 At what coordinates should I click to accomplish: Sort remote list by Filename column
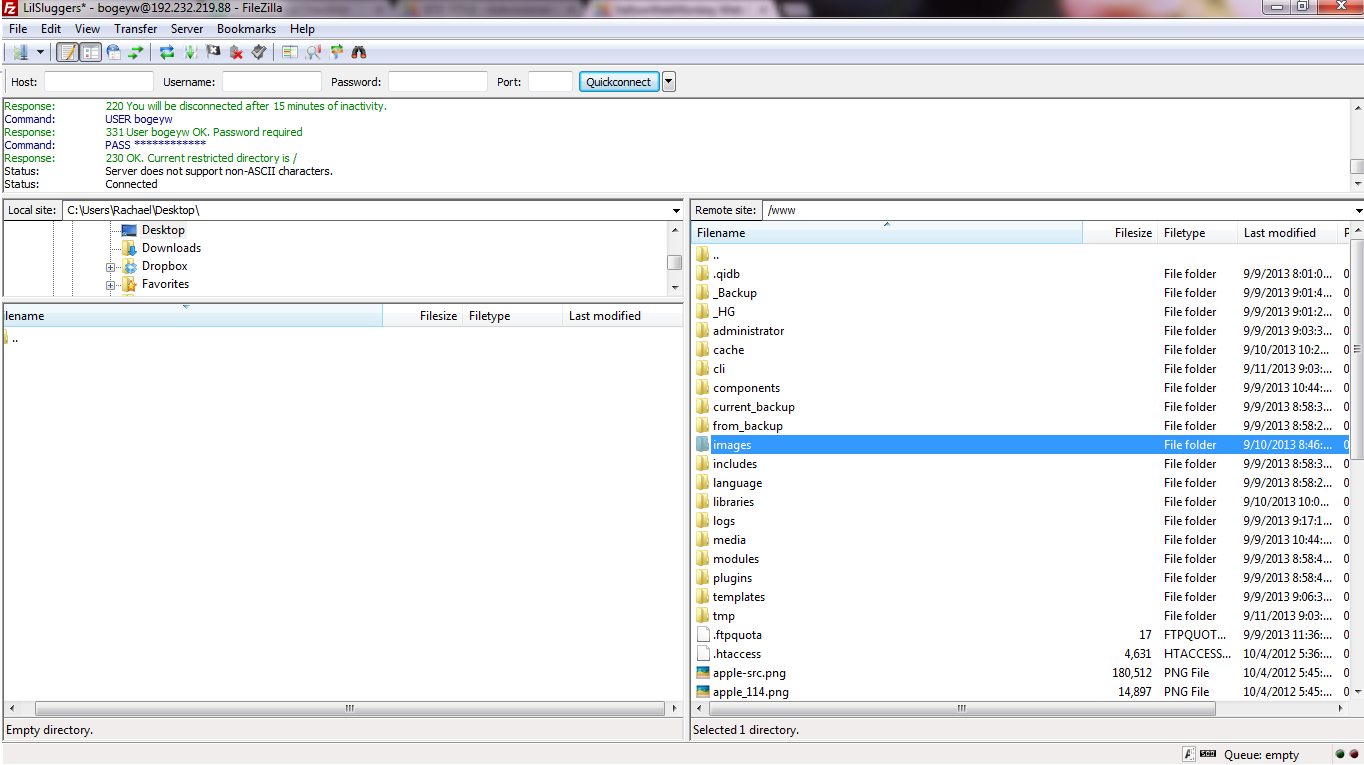886,233
